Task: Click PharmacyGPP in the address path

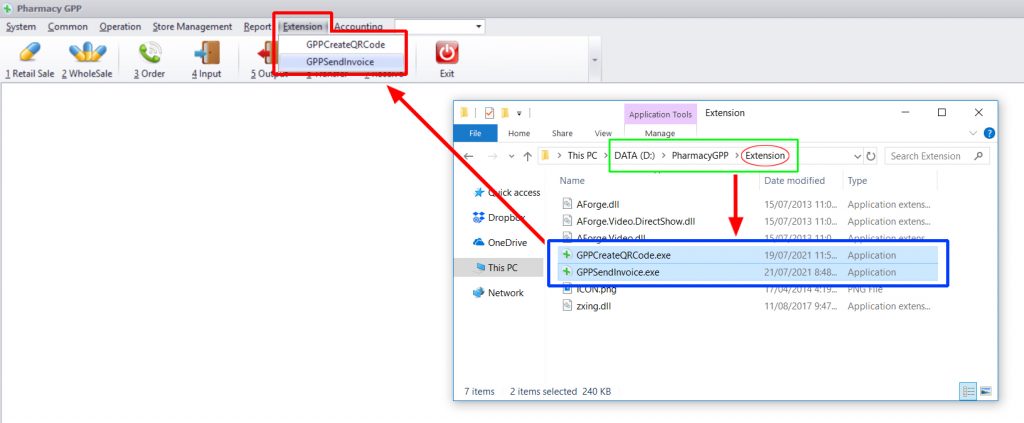Action: [700, 156]
